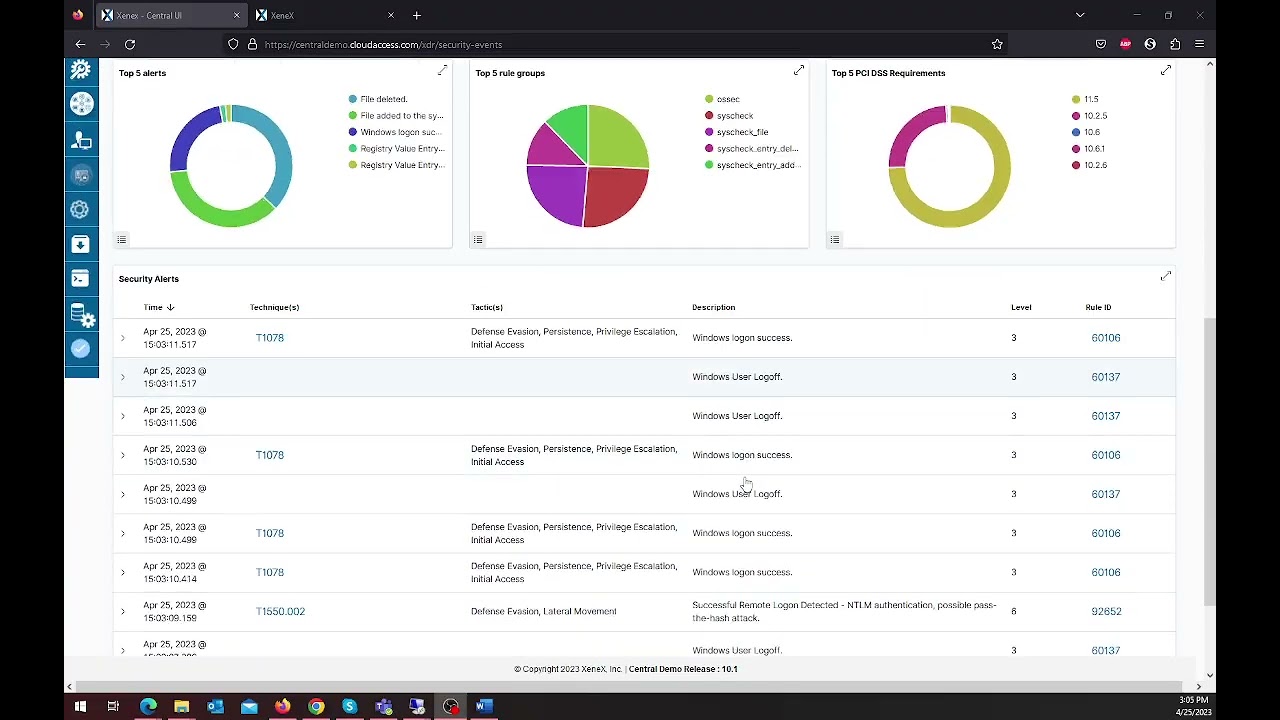This screenshot has width=1280, height=720.
Task: Open a new browser tab with the plus
Action: click(x=417, y=15)
